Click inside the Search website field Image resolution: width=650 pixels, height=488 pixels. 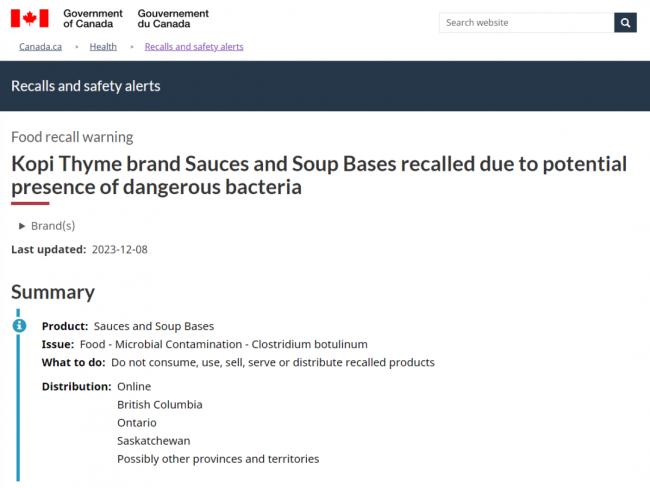click(526, 22)
